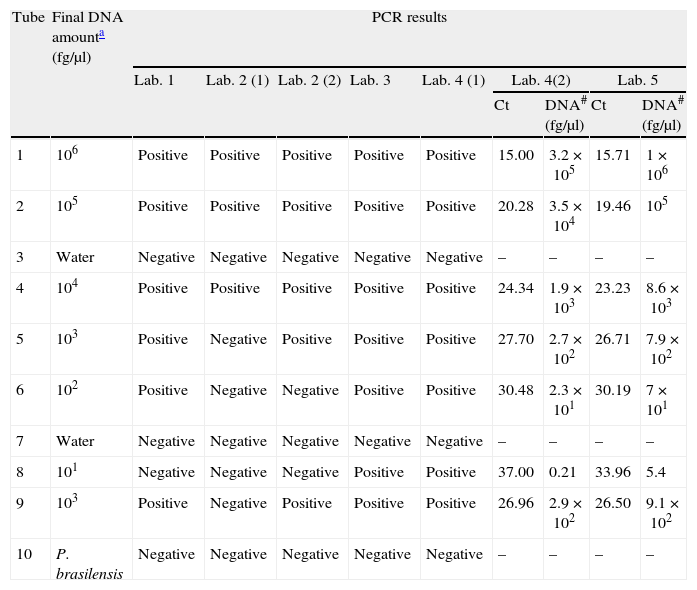Select the DNA value 5.4 cell
The width and height of the screenshot is (697, 590).
[x=656, y=471]
